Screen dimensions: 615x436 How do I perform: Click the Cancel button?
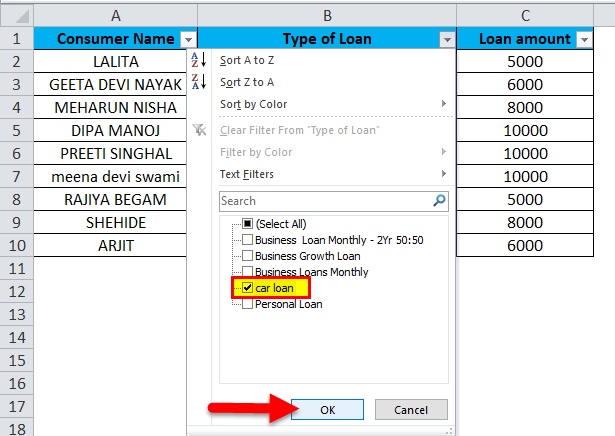pyautogui.click(x=411, y=410)
